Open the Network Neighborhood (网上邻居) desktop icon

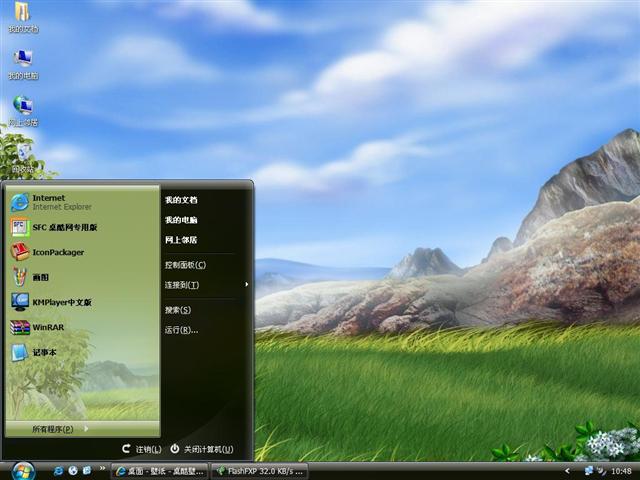[x=23, y=111]
